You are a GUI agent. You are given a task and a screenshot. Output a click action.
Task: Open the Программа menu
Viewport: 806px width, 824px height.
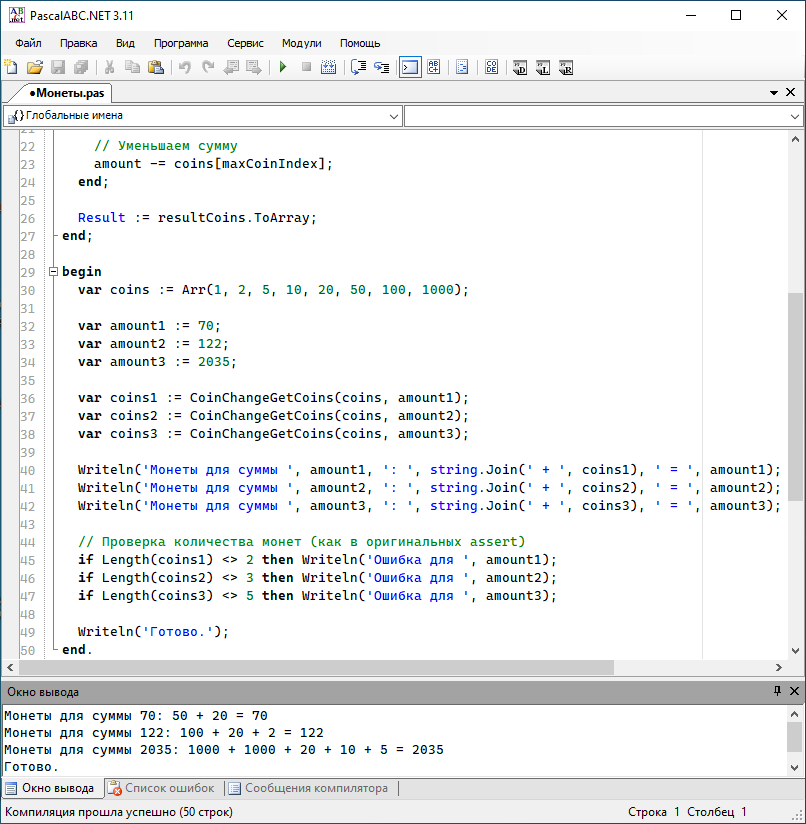coord(181,43)
